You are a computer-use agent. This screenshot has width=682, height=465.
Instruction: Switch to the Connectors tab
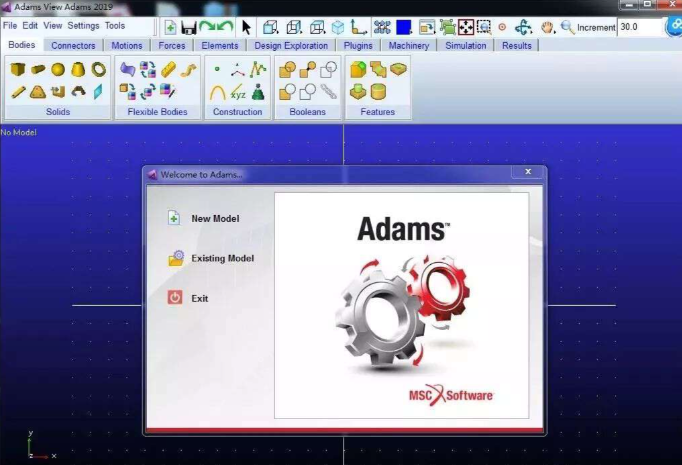tap(74, 45)
